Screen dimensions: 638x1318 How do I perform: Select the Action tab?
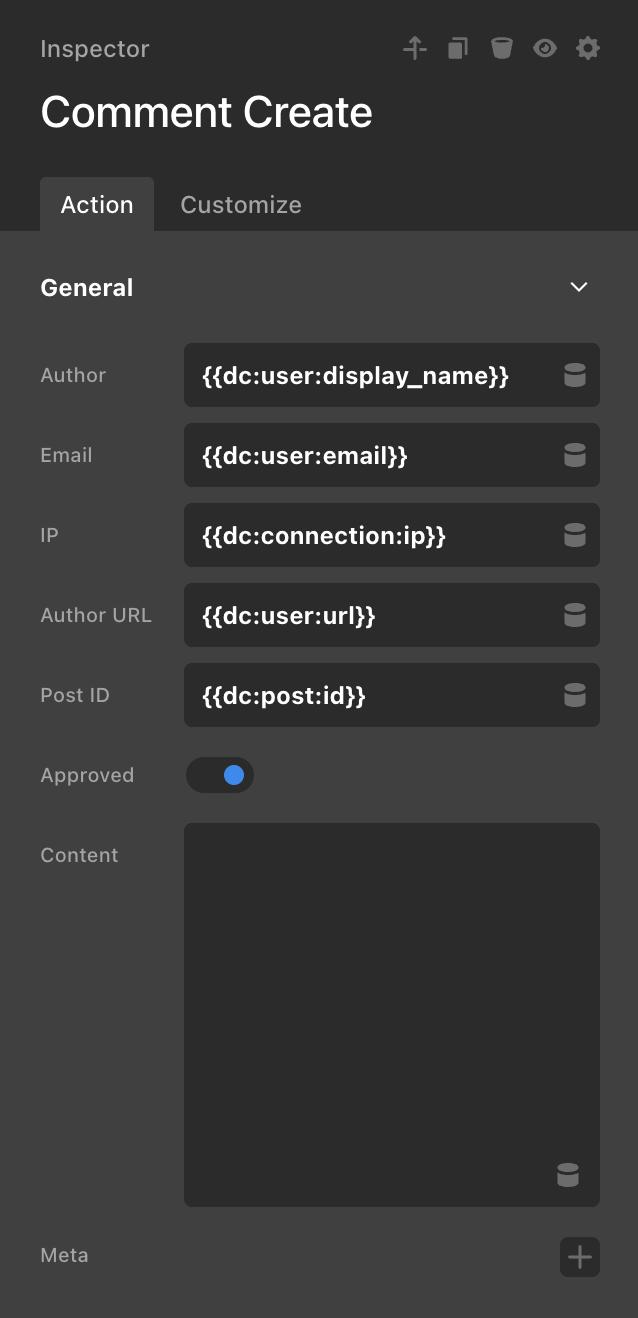pos(97,205)
